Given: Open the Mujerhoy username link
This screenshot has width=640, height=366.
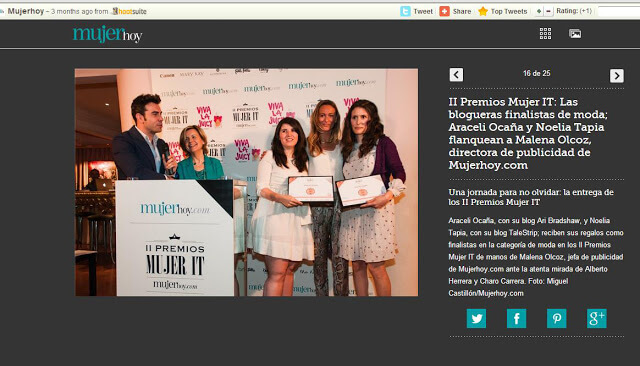Looking at the screenshot, I should pyautogui.click(x=26, y=11).
